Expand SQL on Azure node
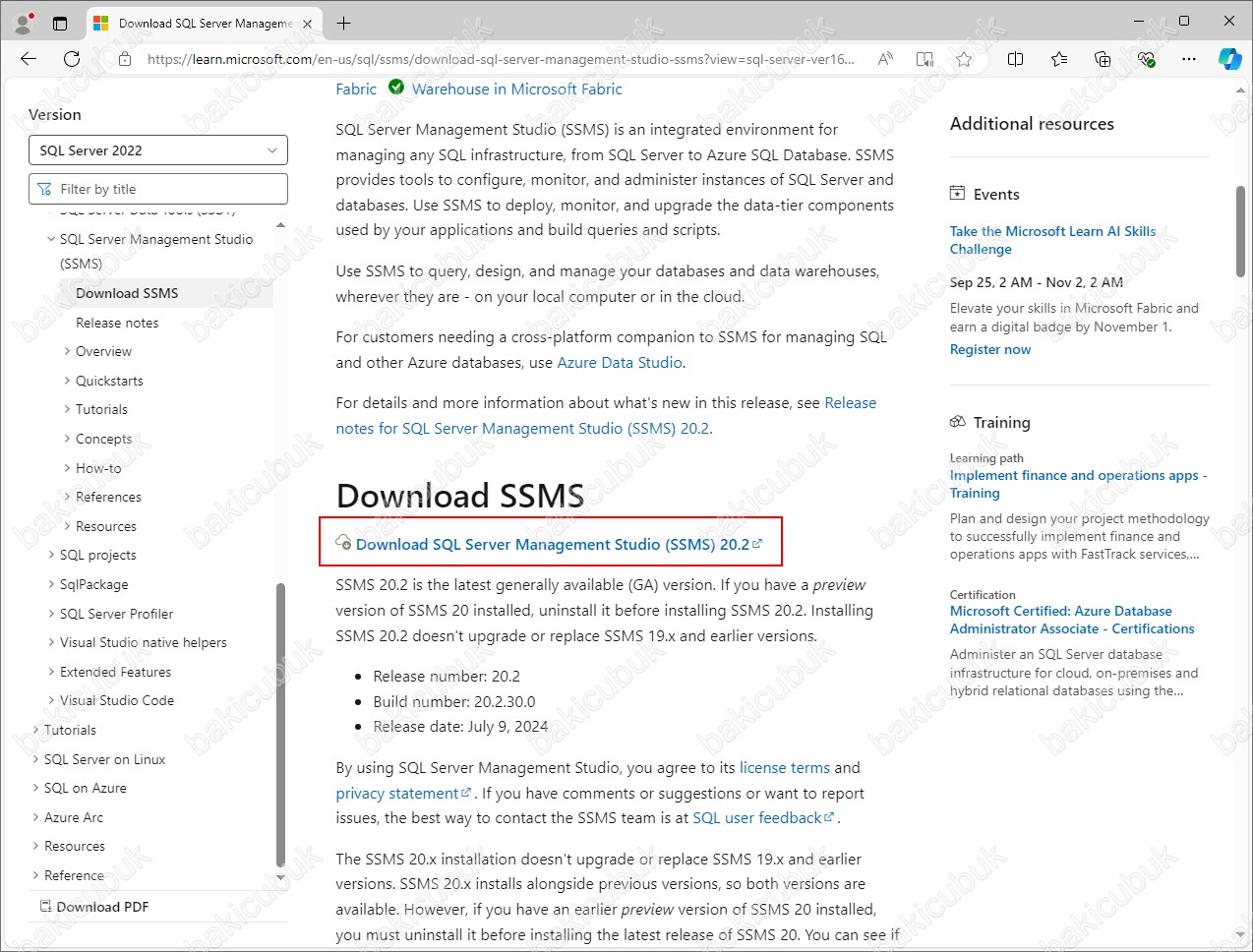1253x952 pixels. point(35,788)
